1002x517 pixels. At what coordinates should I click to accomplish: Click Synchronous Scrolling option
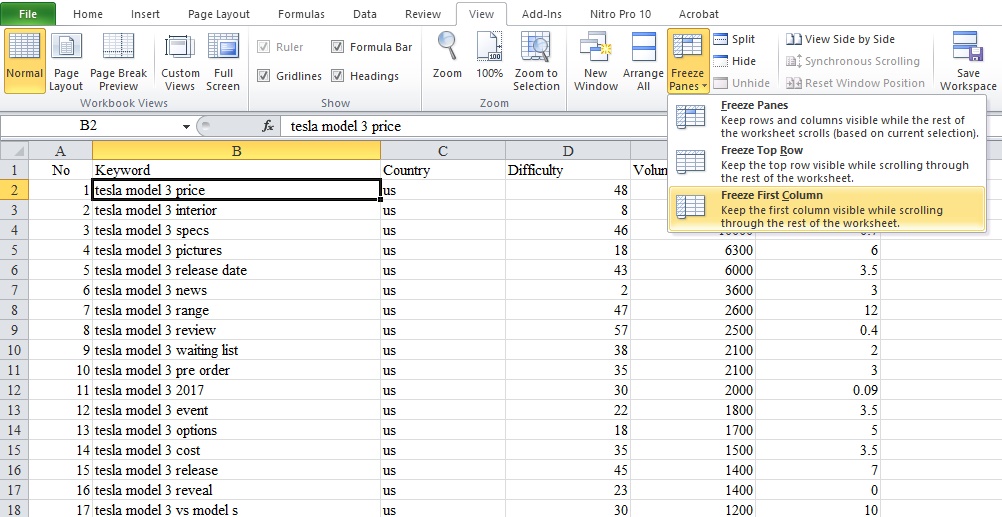(852, 61)
